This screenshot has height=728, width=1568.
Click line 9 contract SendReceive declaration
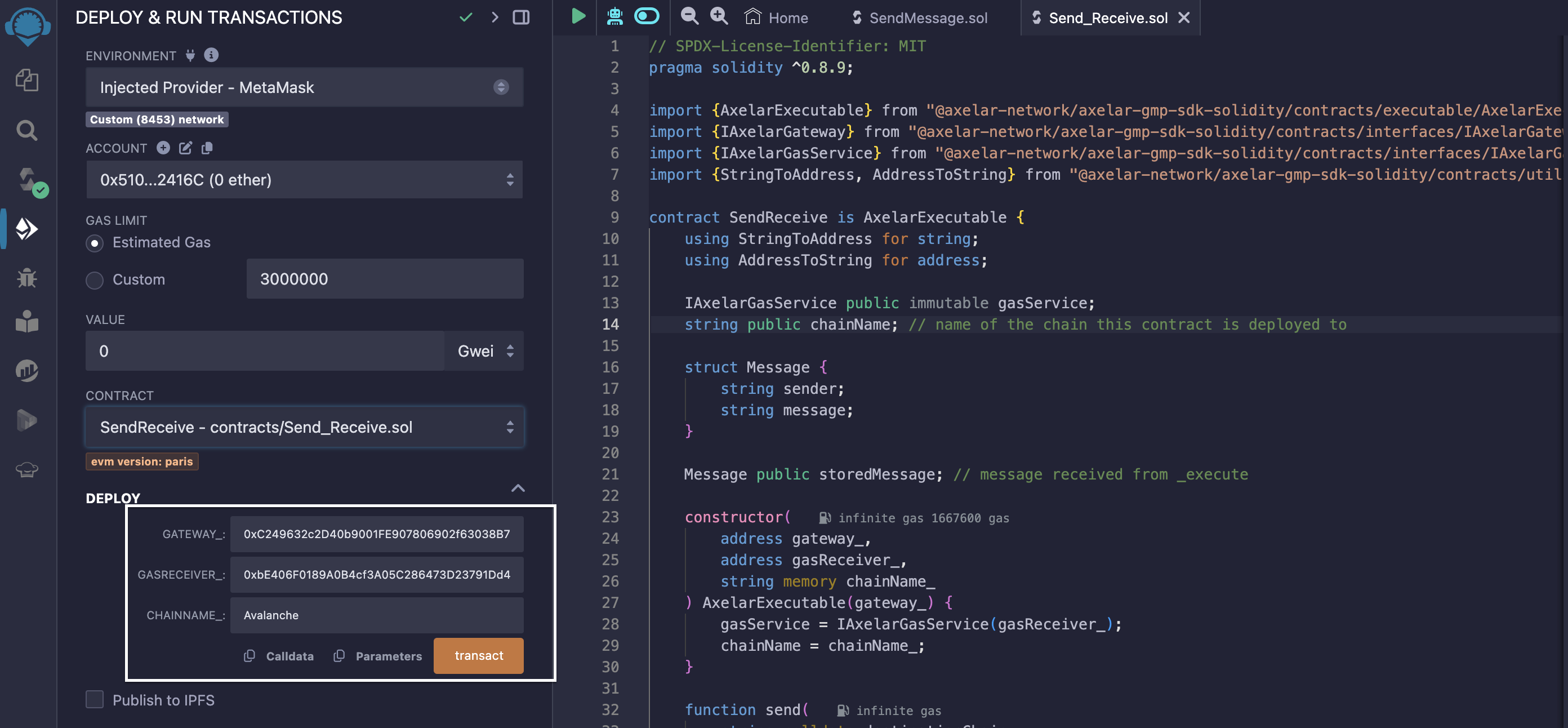point(836,217)
